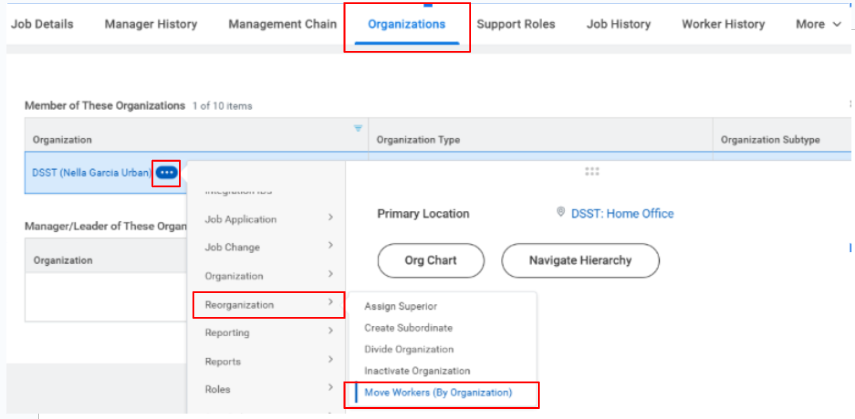Select the Support Roles tab

click(516, 24)
